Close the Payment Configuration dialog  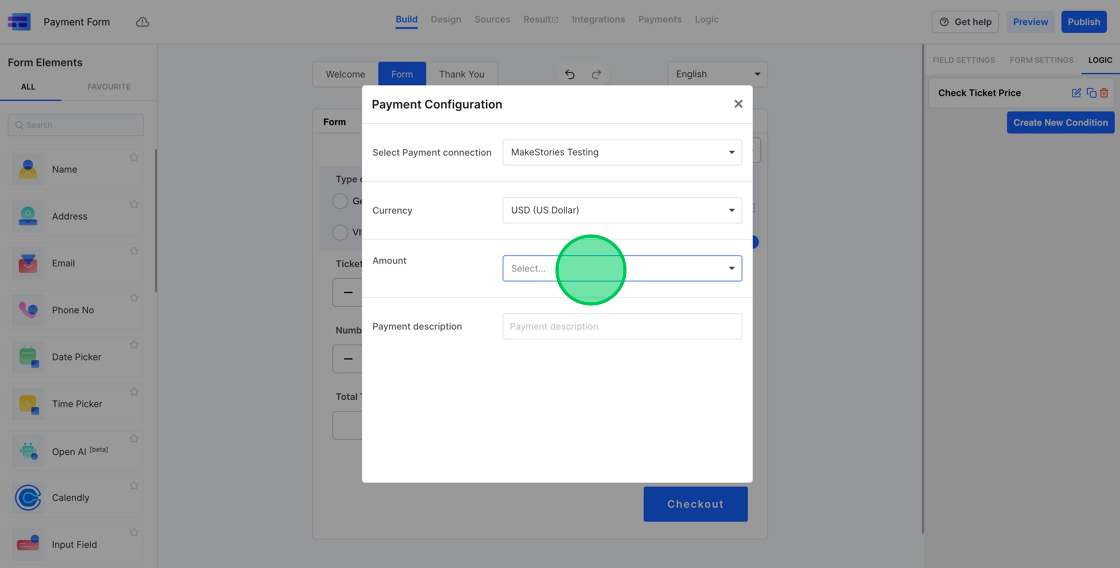(x=738, y=104)
